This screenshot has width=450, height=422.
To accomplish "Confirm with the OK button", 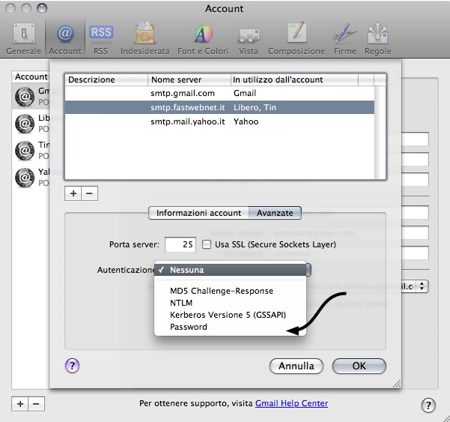I will 359,366.
